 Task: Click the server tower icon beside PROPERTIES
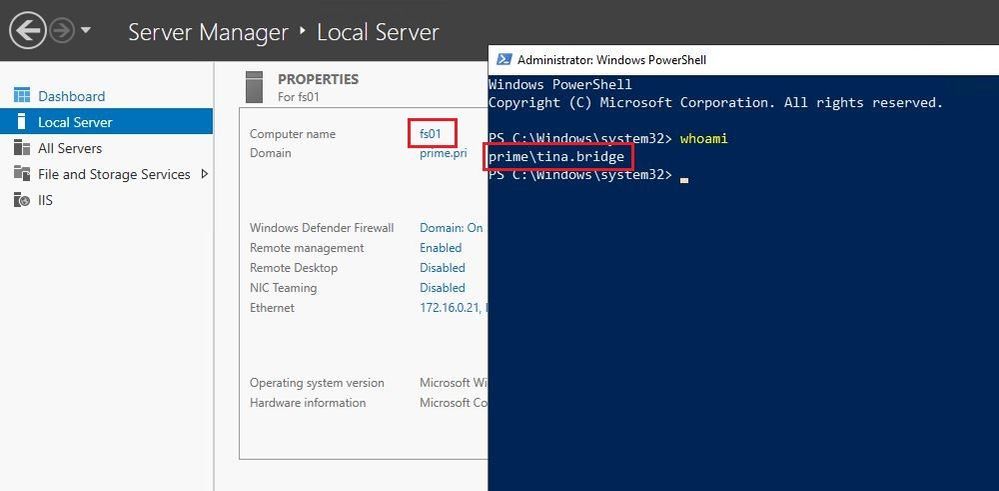254,87
